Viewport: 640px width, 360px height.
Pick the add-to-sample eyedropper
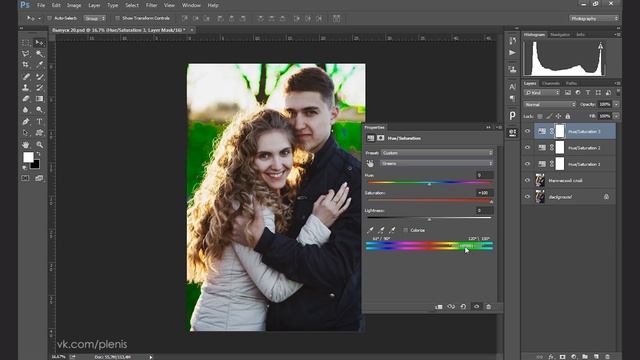381,230
